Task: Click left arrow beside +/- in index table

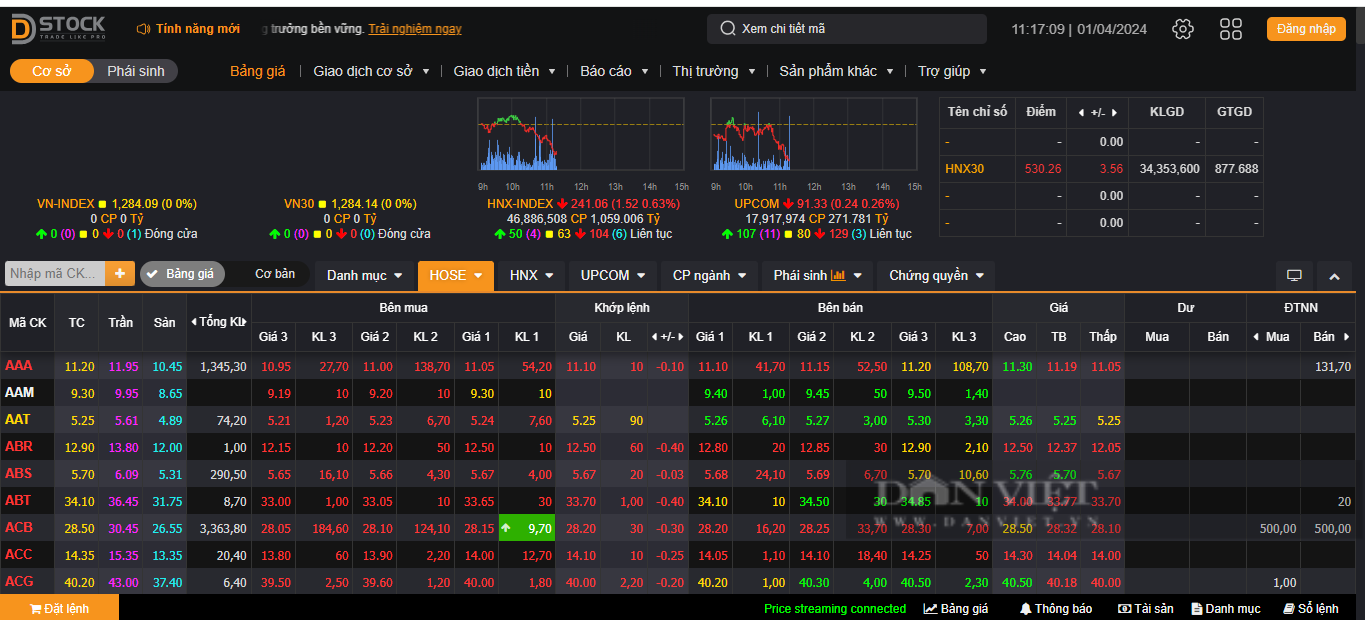Action: 1080,112
